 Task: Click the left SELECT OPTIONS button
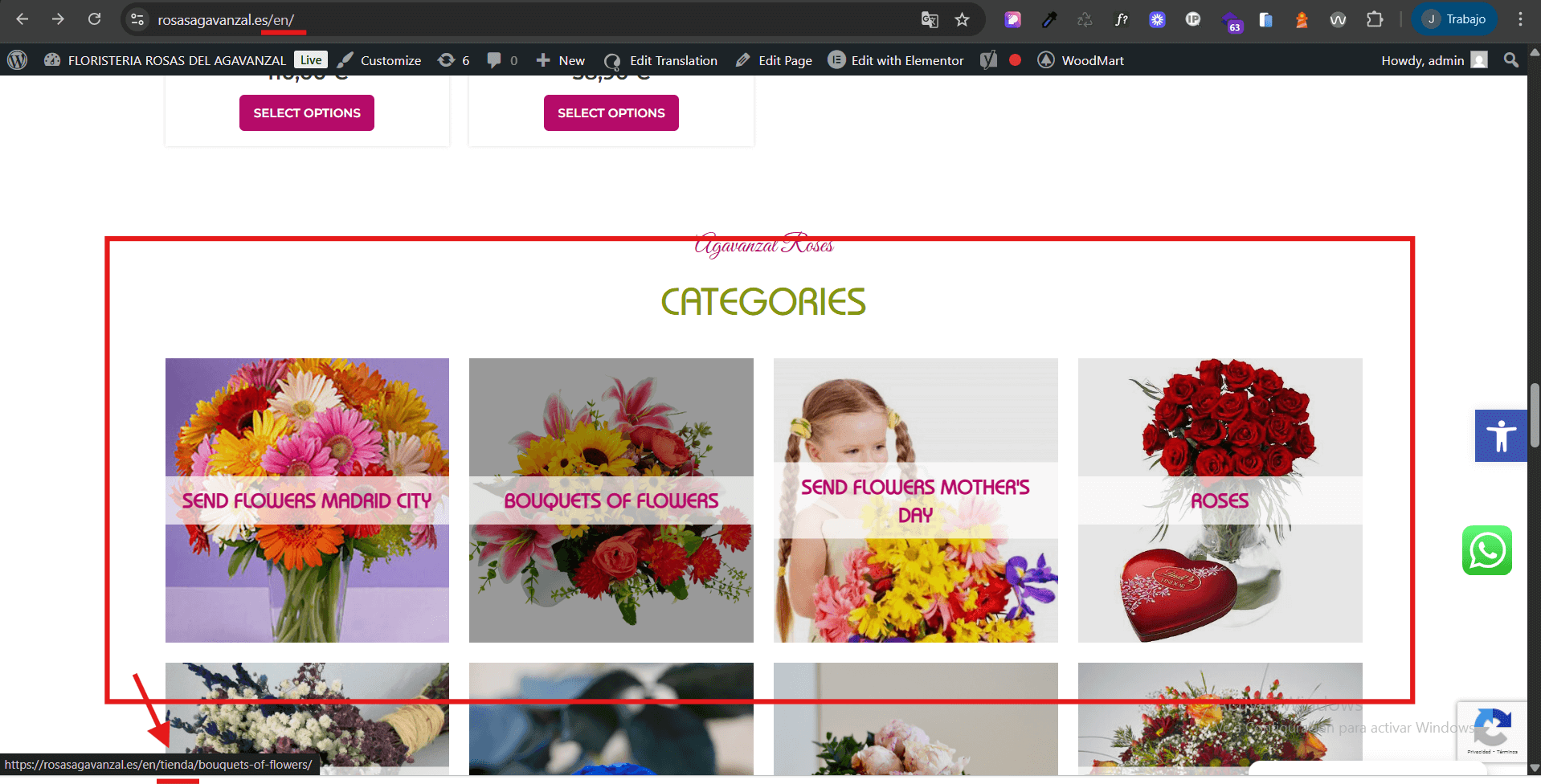click(x=307, y=112)
